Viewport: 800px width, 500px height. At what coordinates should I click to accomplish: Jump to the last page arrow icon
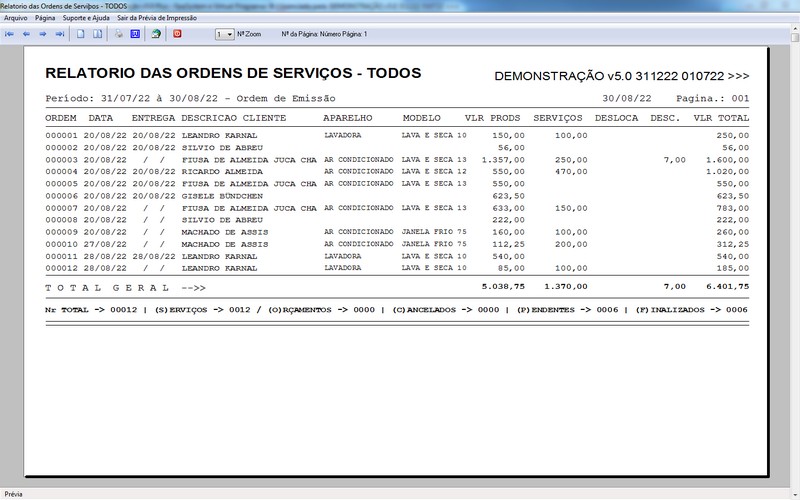pos(60,34)
